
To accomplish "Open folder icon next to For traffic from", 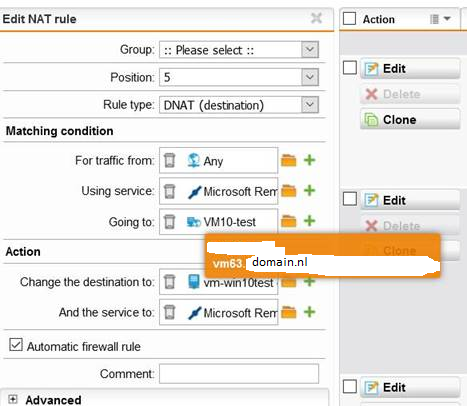I will tap(288, 160).
